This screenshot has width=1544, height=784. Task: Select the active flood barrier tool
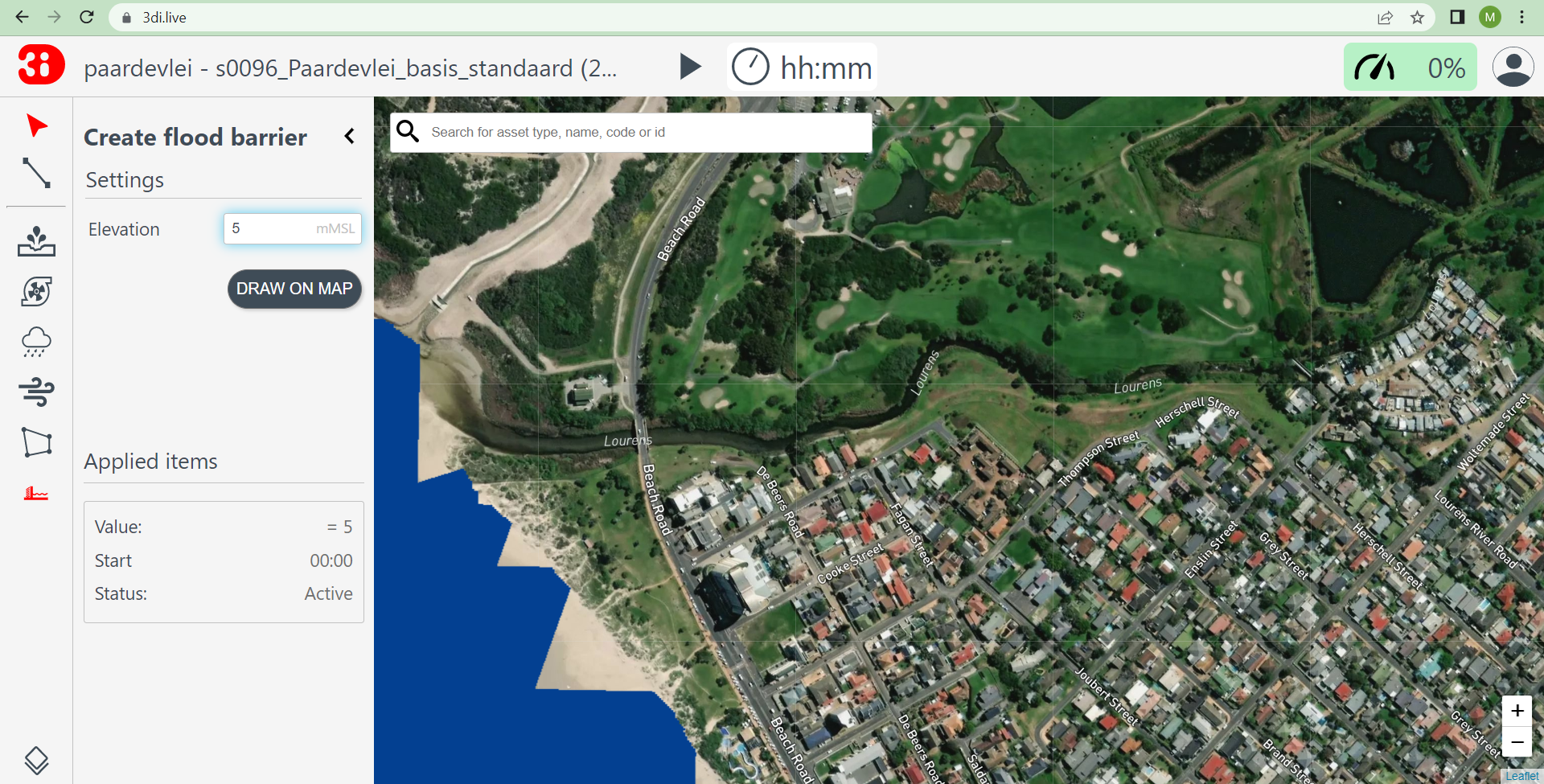click(35, 493)
